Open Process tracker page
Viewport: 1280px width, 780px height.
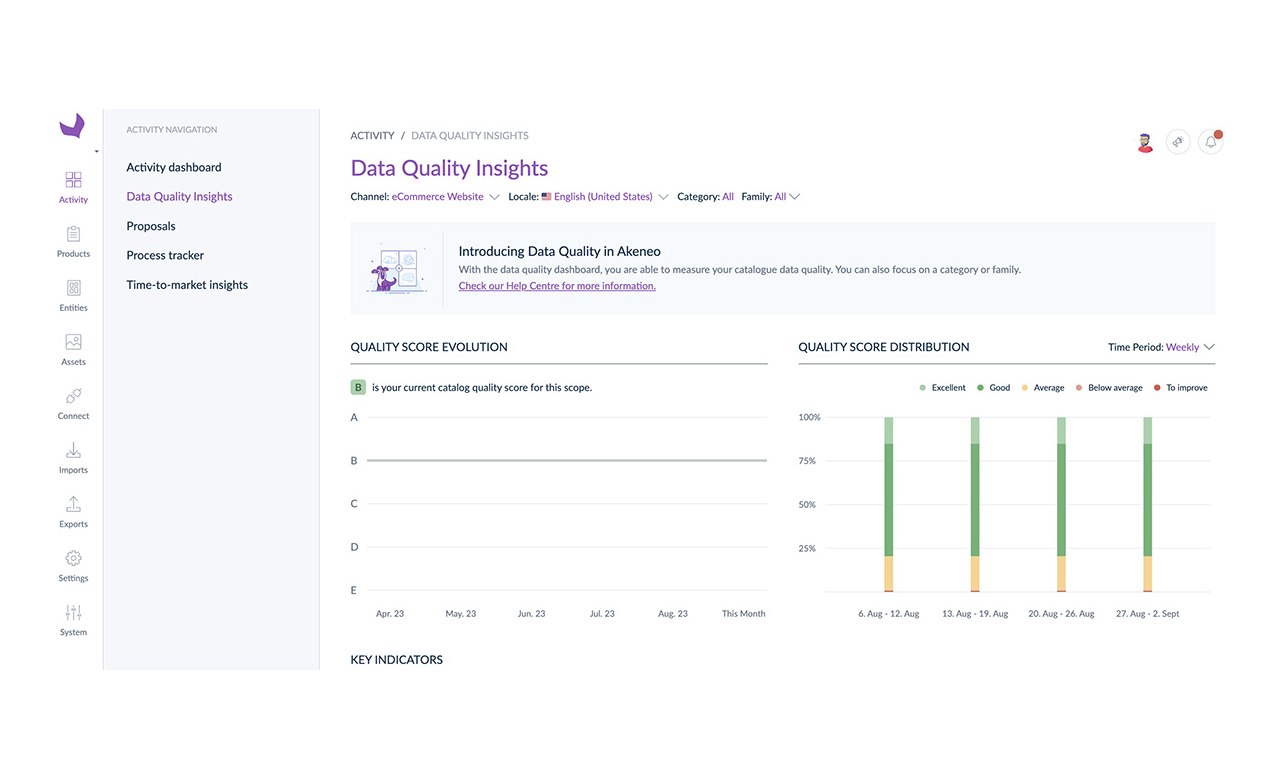tap(165, 255)
